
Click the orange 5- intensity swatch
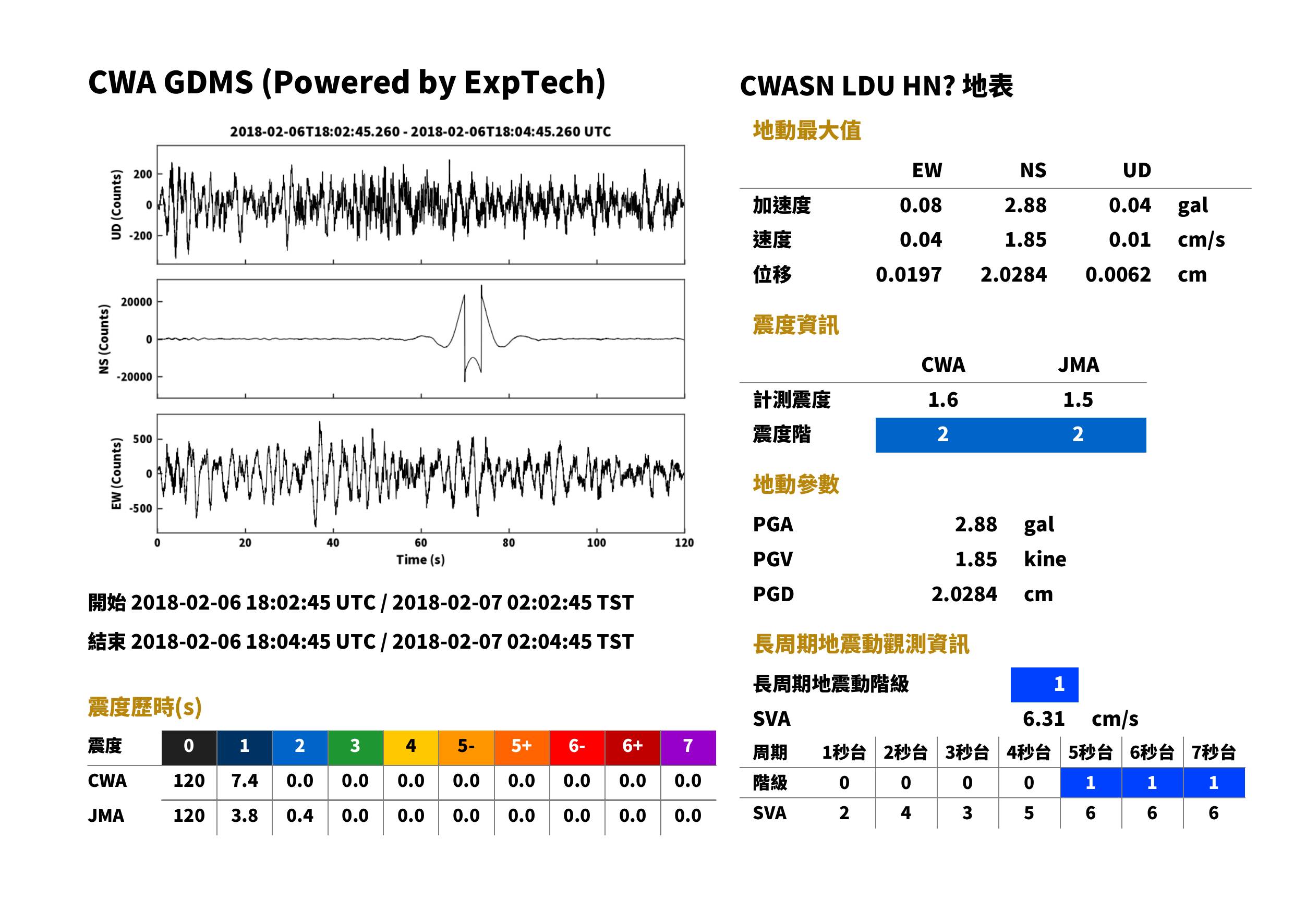(466, 747)
